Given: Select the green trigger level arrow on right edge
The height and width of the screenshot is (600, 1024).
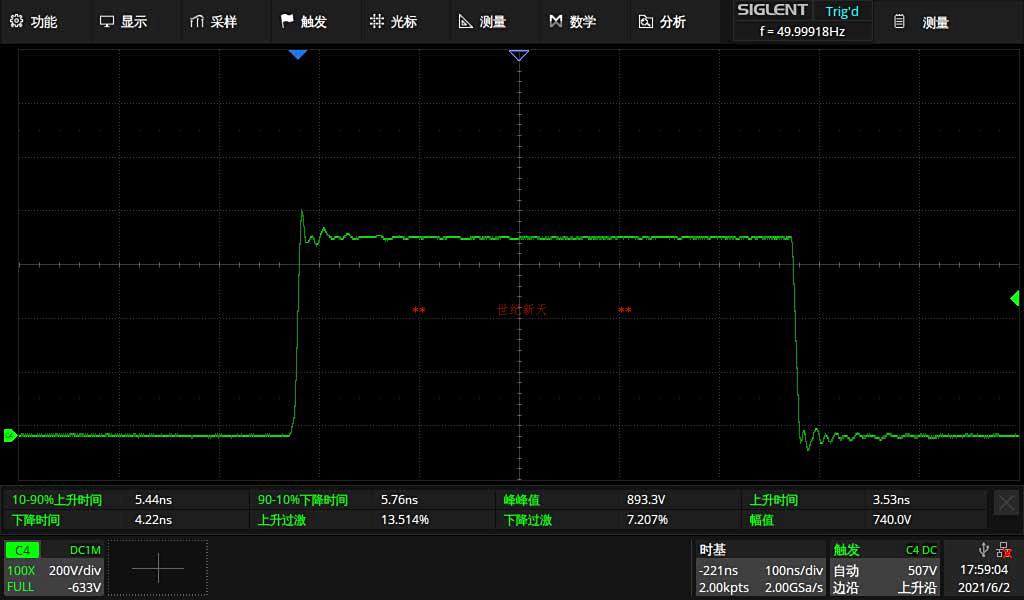Looking at the screenshot, I should 1015,298.
